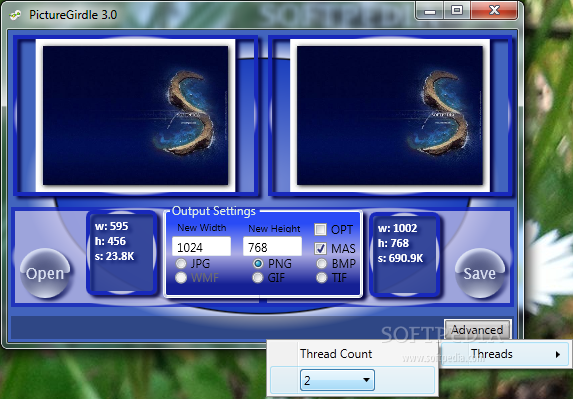Open the Advanced options button
Viewport: 573px width, 399px height.
tap(477, 330)
